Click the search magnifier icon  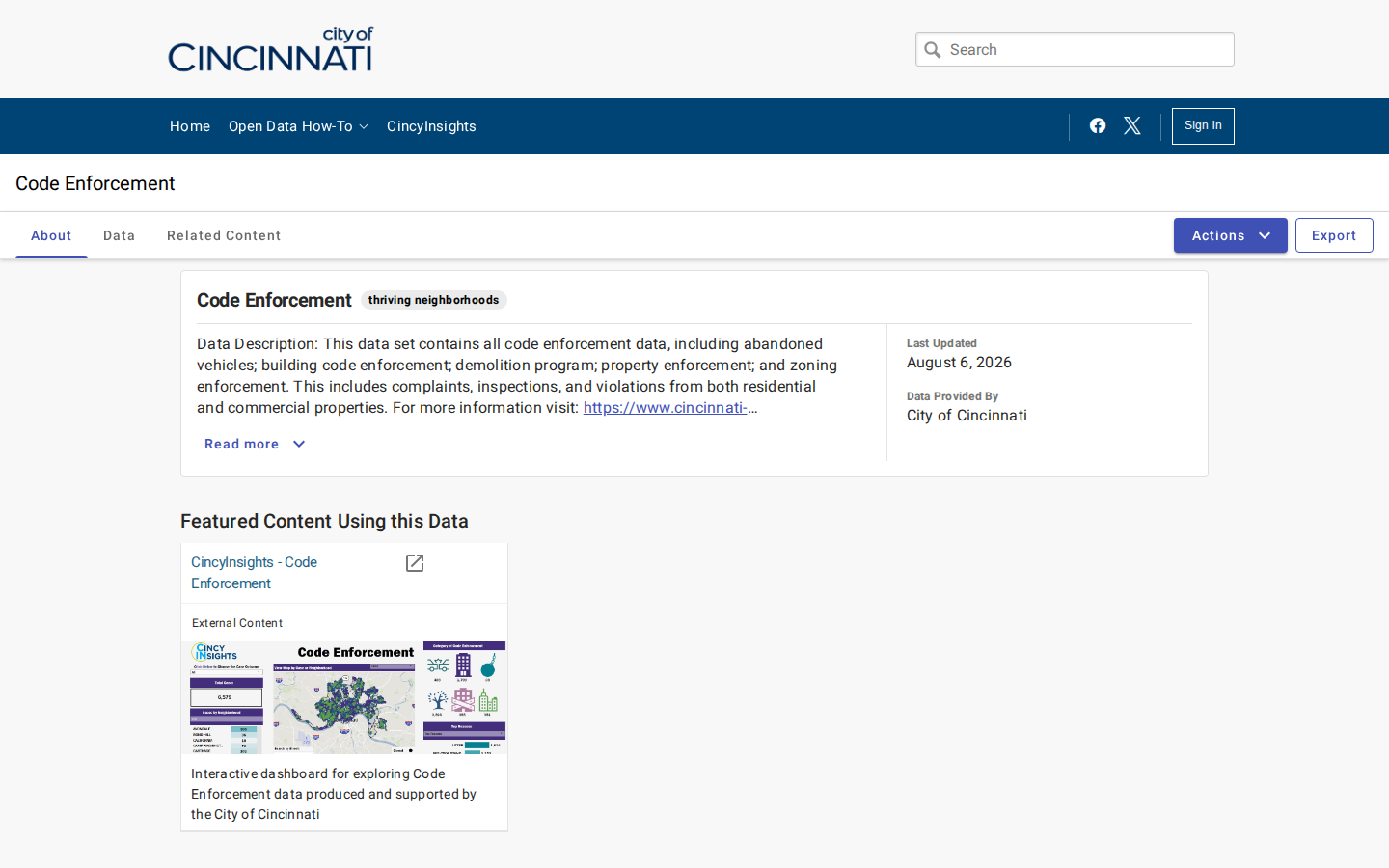pyautogui.click(x=933, y=50)
